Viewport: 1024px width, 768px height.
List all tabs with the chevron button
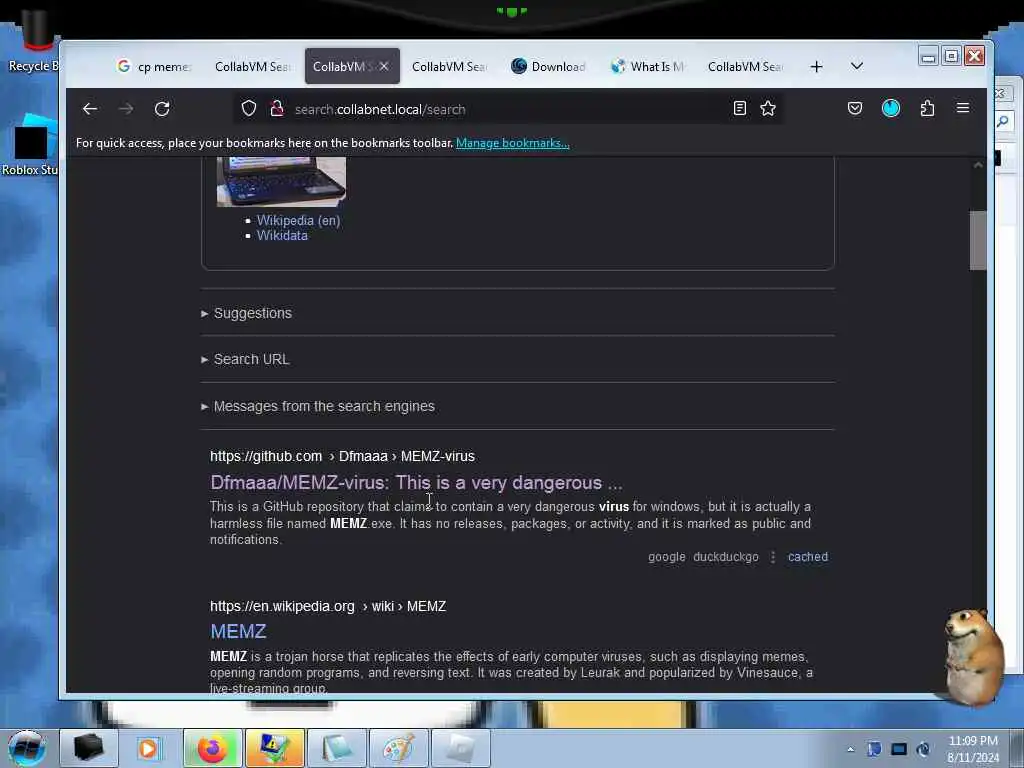click(x=857, y=66)
